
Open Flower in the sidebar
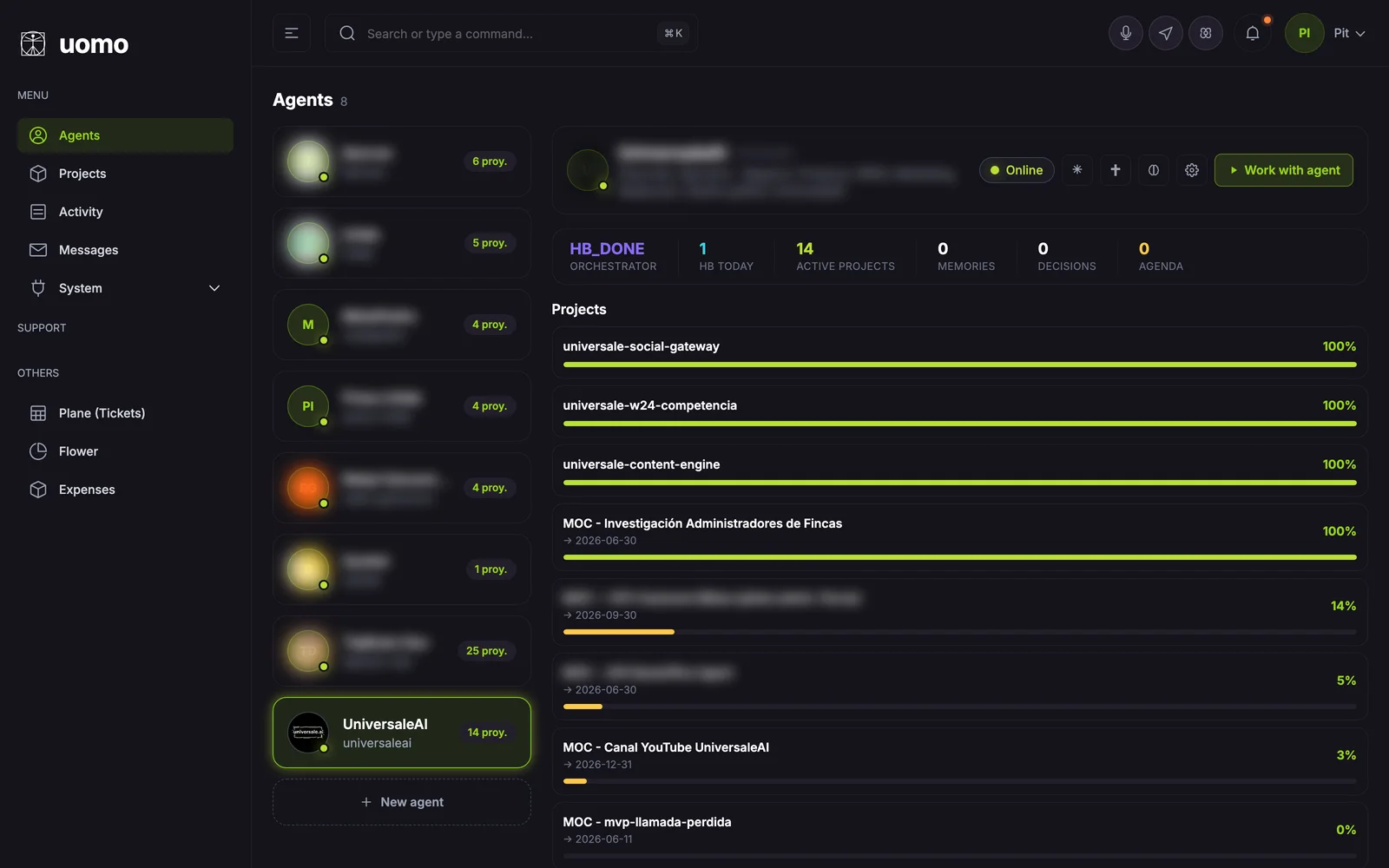(x=125, y=451)
